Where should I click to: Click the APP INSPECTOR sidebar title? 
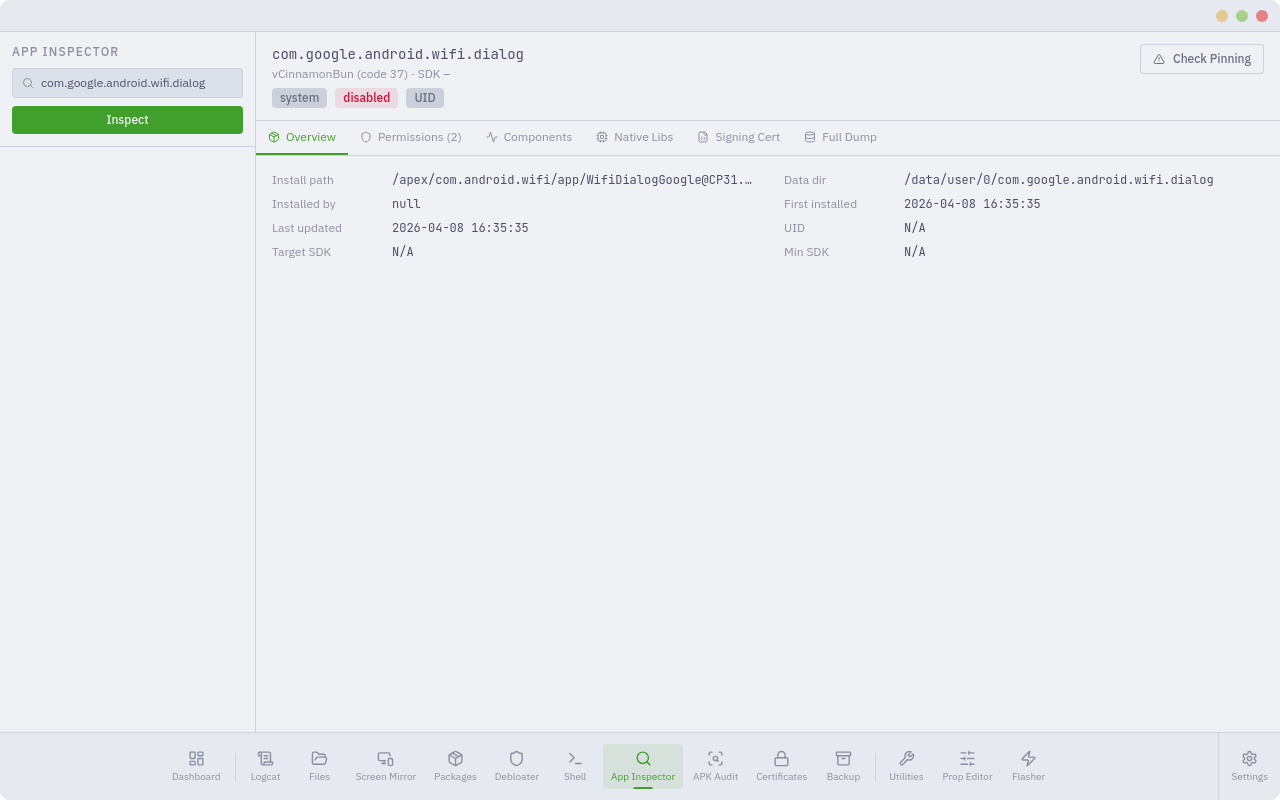[65, 52]
